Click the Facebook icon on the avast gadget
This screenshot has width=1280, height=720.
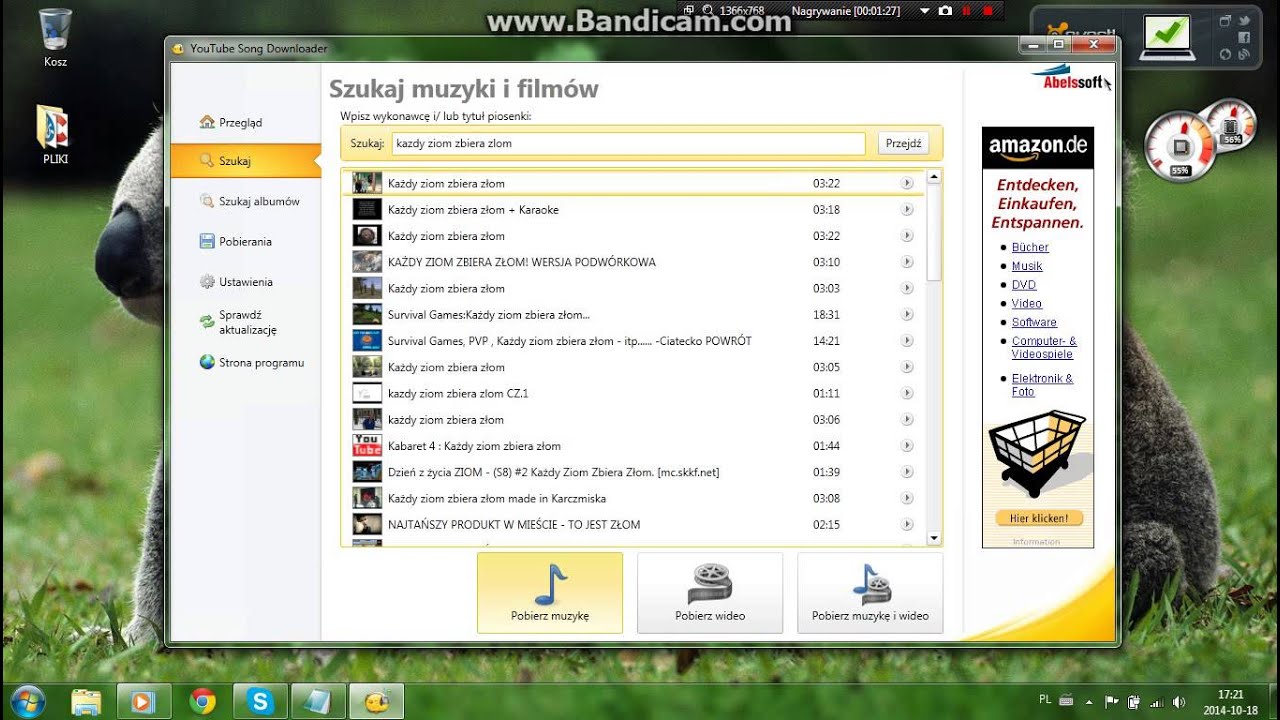coord(1245,37)
